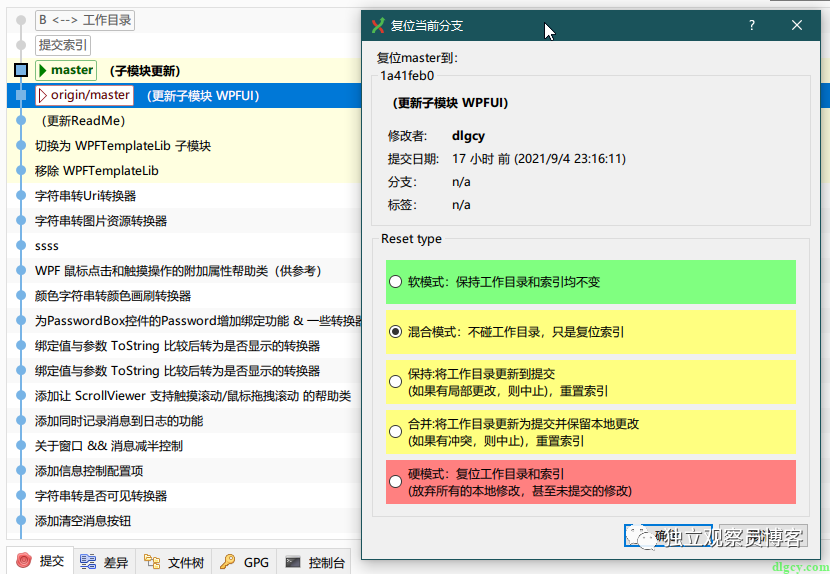Click graph node of 添加清空消息按钮 commit
The height and width of the screenshot is (574, 830).
pyautogui.click(x=21, y=521)
